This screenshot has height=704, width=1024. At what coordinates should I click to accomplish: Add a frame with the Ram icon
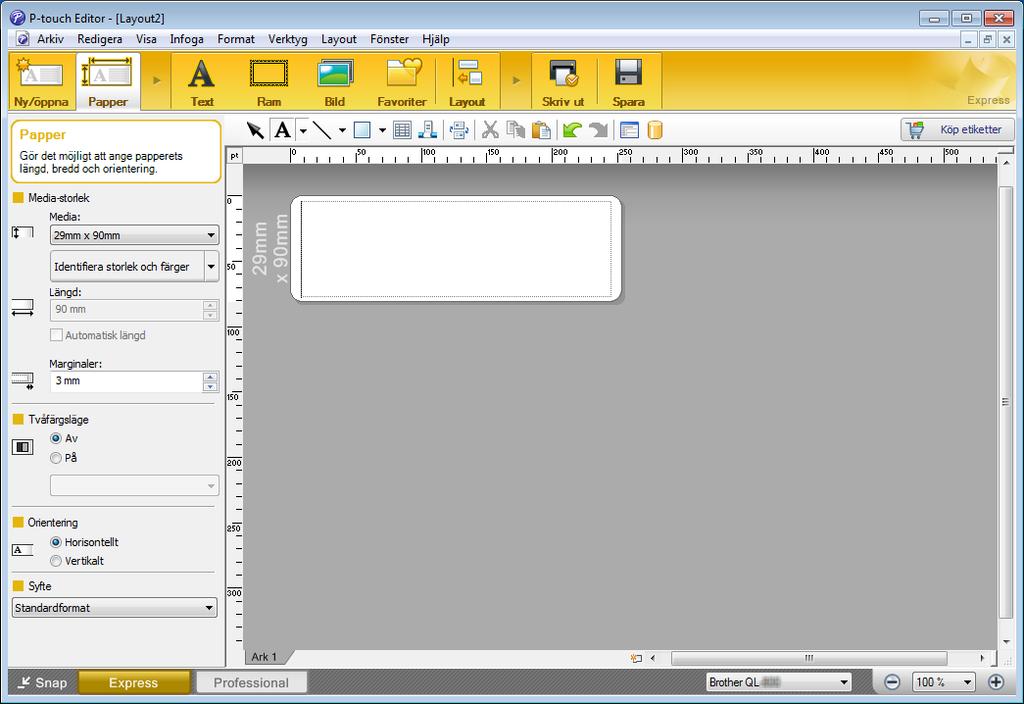point(269,82)
